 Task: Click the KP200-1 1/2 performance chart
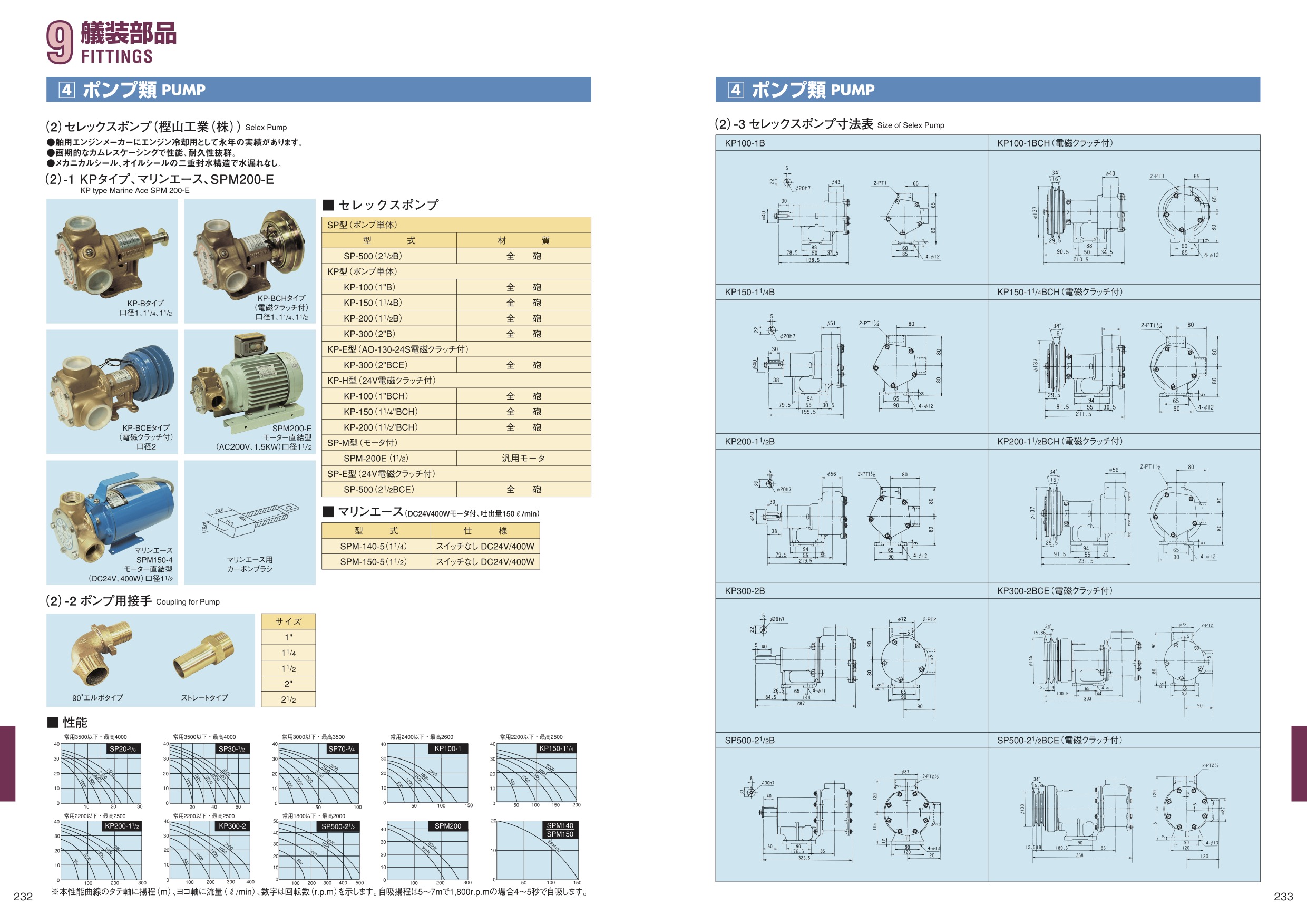(x=100, y=851)
